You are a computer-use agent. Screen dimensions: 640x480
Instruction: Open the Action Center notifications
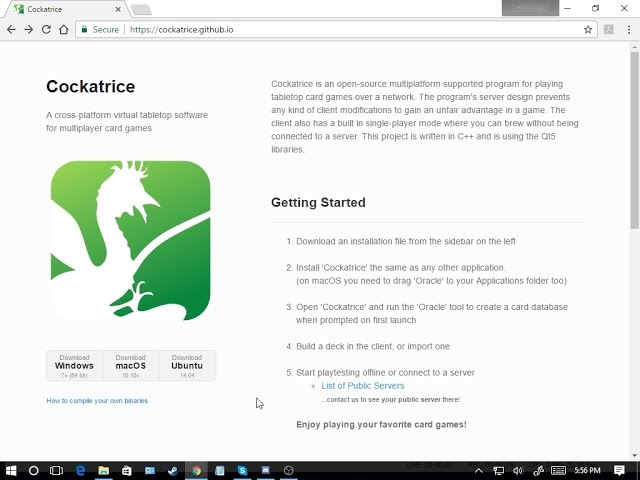tap(619, 471)
